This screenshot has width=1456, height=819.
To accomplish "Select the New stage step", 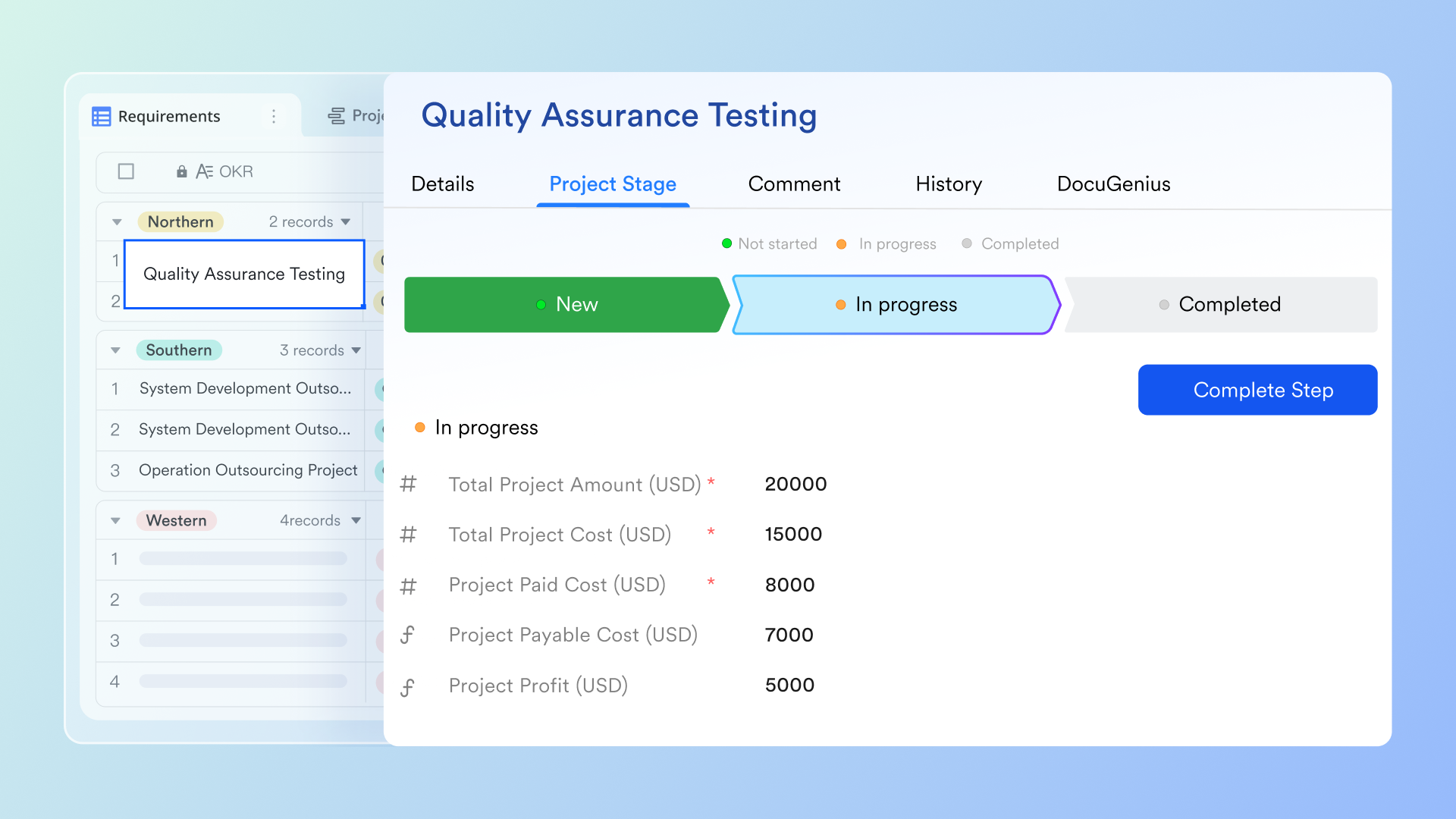I will point(566,305).
